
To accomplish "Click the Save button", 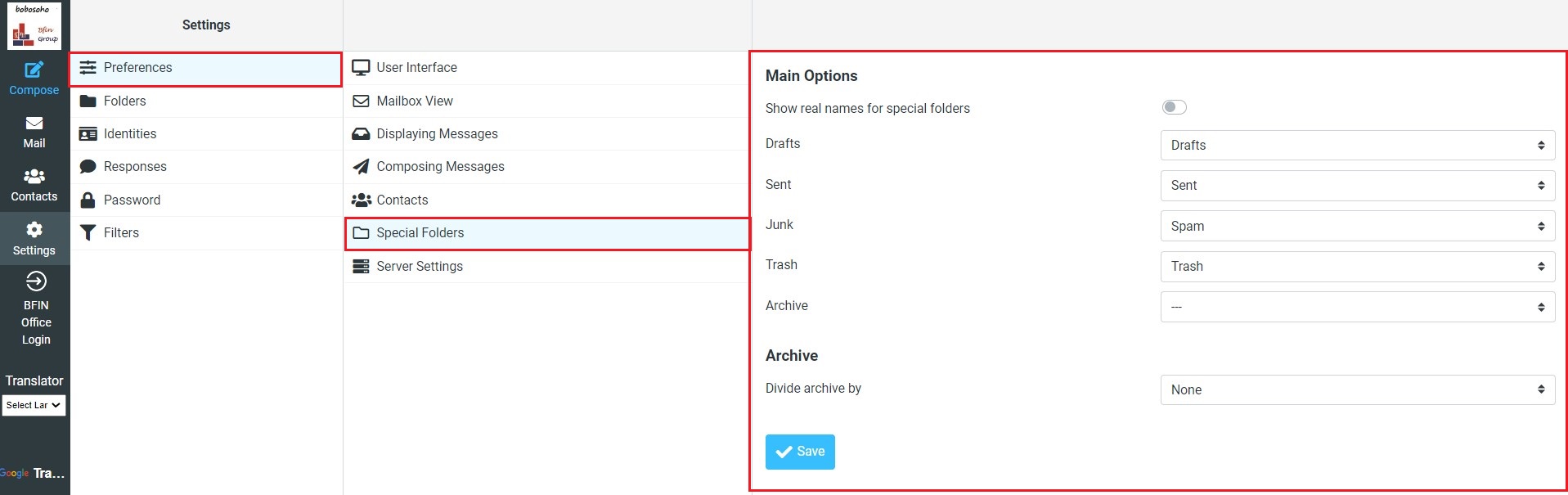I will [799, 452].
